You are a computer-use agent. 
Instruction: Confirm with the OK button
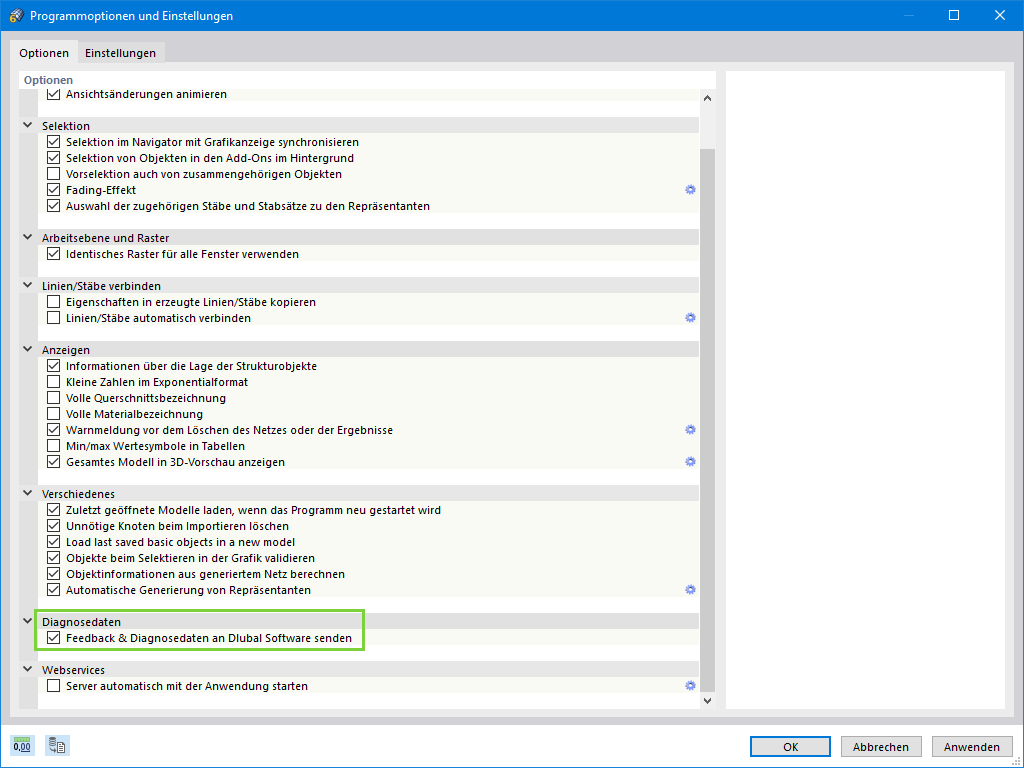790,746
